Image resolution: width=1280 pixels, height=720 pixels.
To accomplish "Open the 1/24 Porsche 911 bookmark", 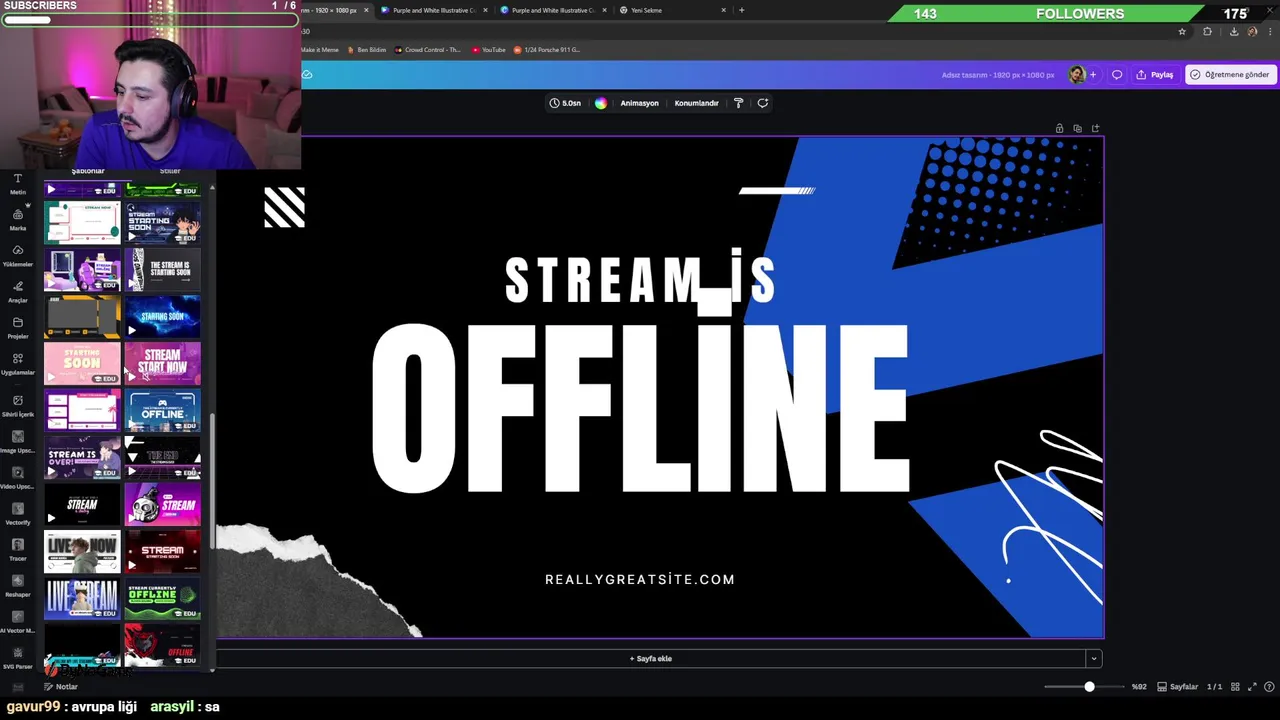I will pyautogui.click(x=547, y=50).
